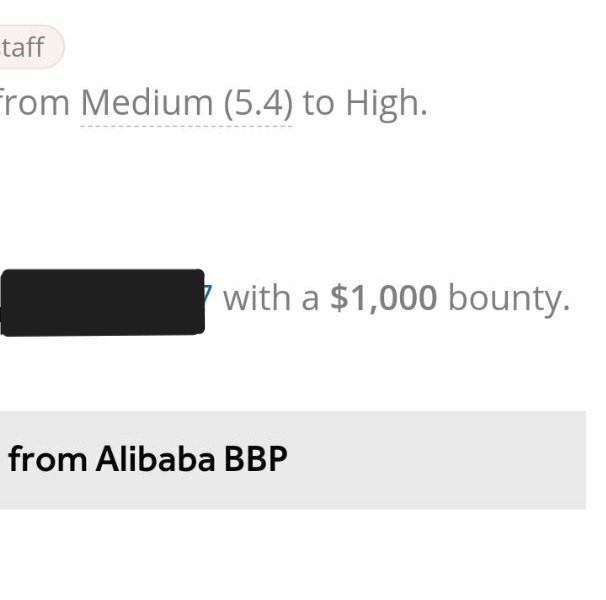Image resolution: width=606 pixels, height=600 pixels.
Task: Click the word 'from' before Medium
Action: pyautogui.click(x=34, y=104)
